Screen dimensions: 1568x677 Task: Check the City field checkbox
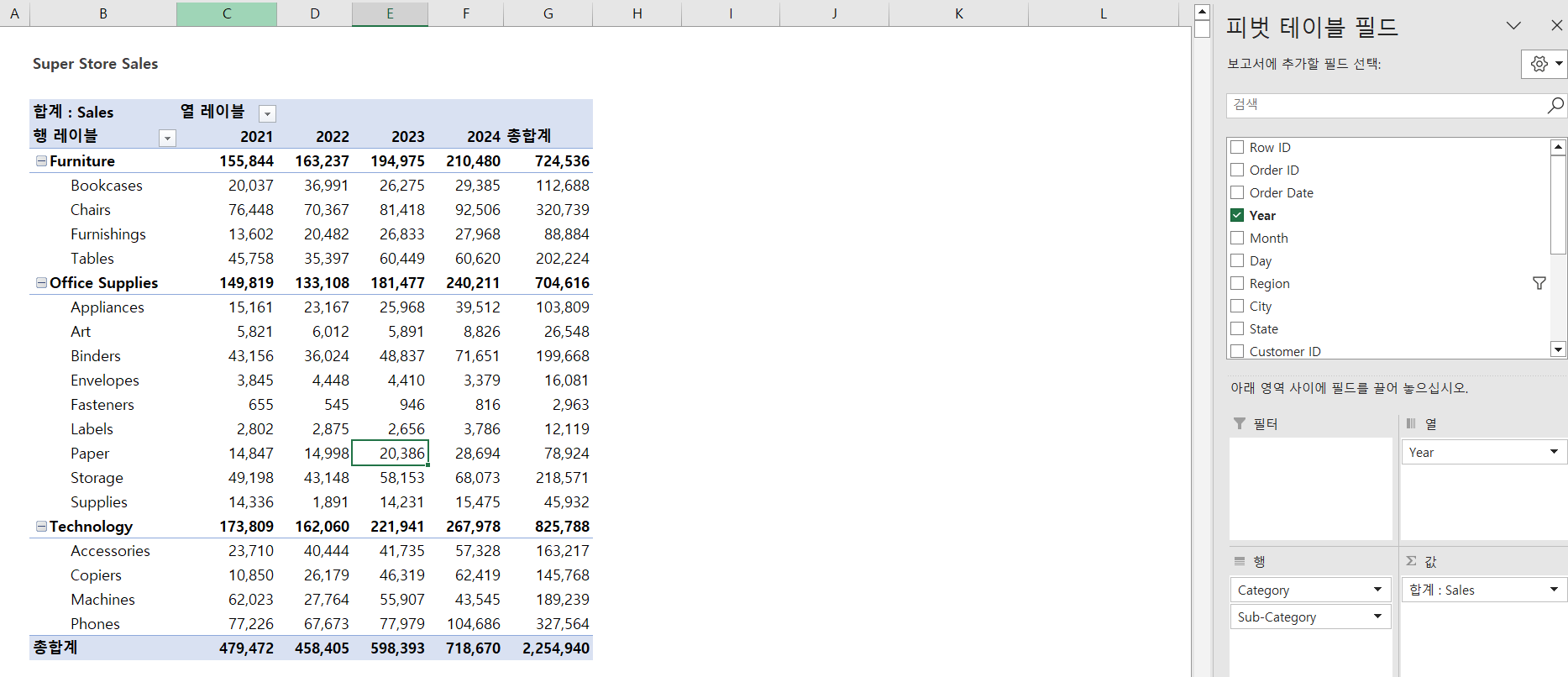1237,306
